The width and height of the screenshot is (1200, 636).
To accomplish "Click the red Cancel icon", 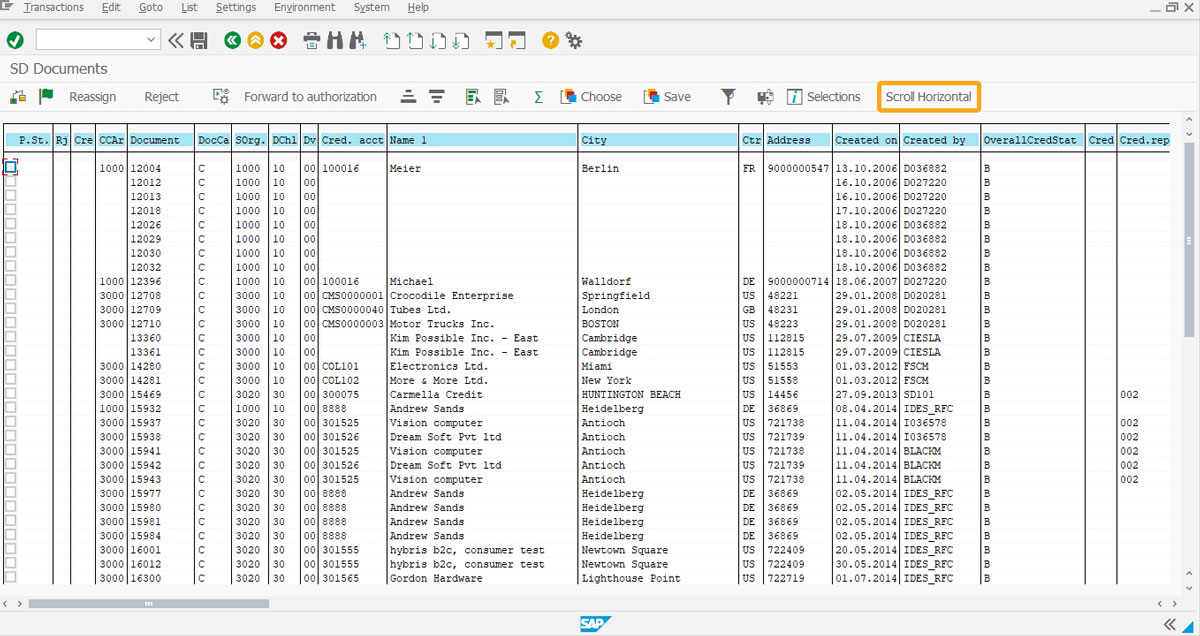I will click(x=279, y=40).
